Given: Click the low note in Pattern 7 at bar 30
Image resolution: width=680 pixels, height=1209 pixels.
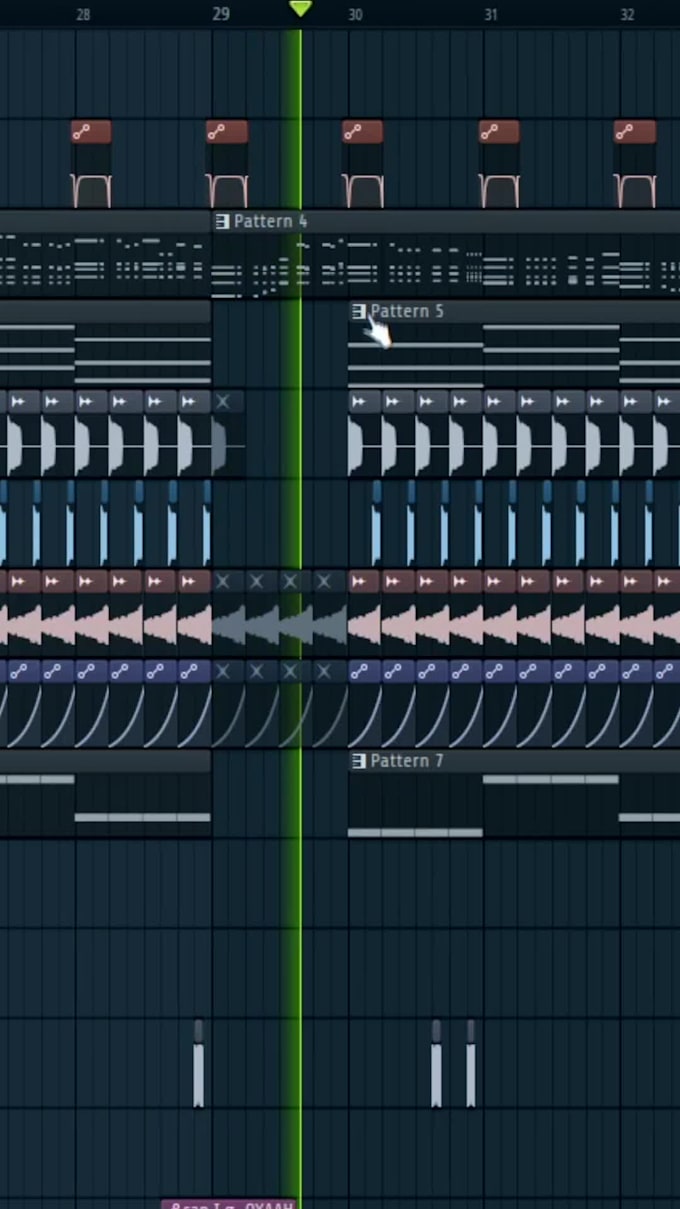Looking at the screenshot, I should (415, 832).
